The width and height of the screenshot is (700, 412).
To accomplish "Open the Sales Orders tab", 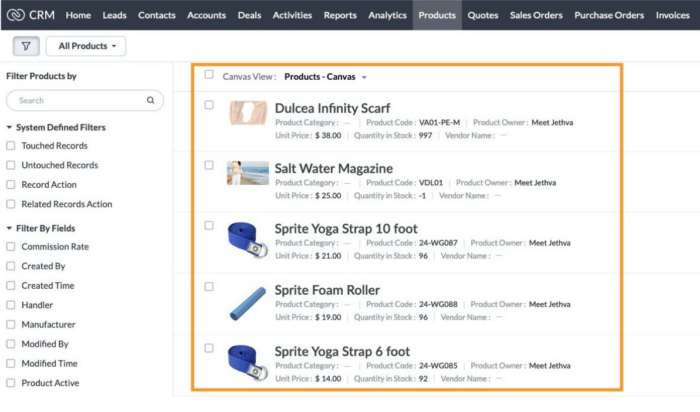I will point(536,15).
